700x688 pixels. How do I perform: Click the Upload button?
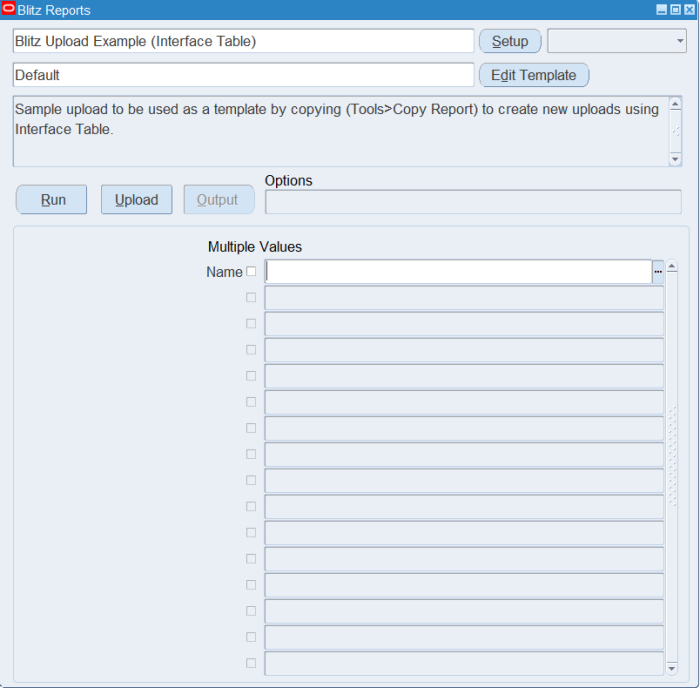coord(137,200)
